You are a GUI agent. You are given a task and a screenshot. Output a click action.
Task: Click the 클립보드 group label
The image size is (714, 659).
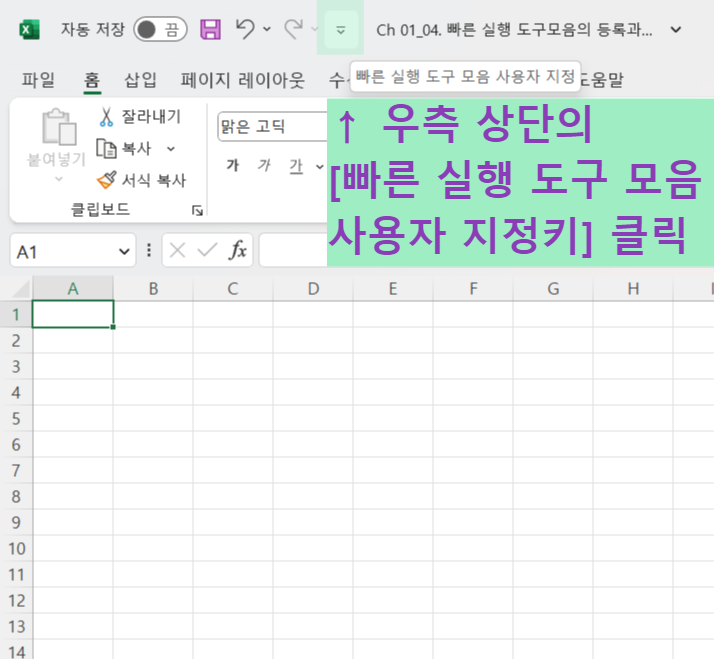click(100, 209)
